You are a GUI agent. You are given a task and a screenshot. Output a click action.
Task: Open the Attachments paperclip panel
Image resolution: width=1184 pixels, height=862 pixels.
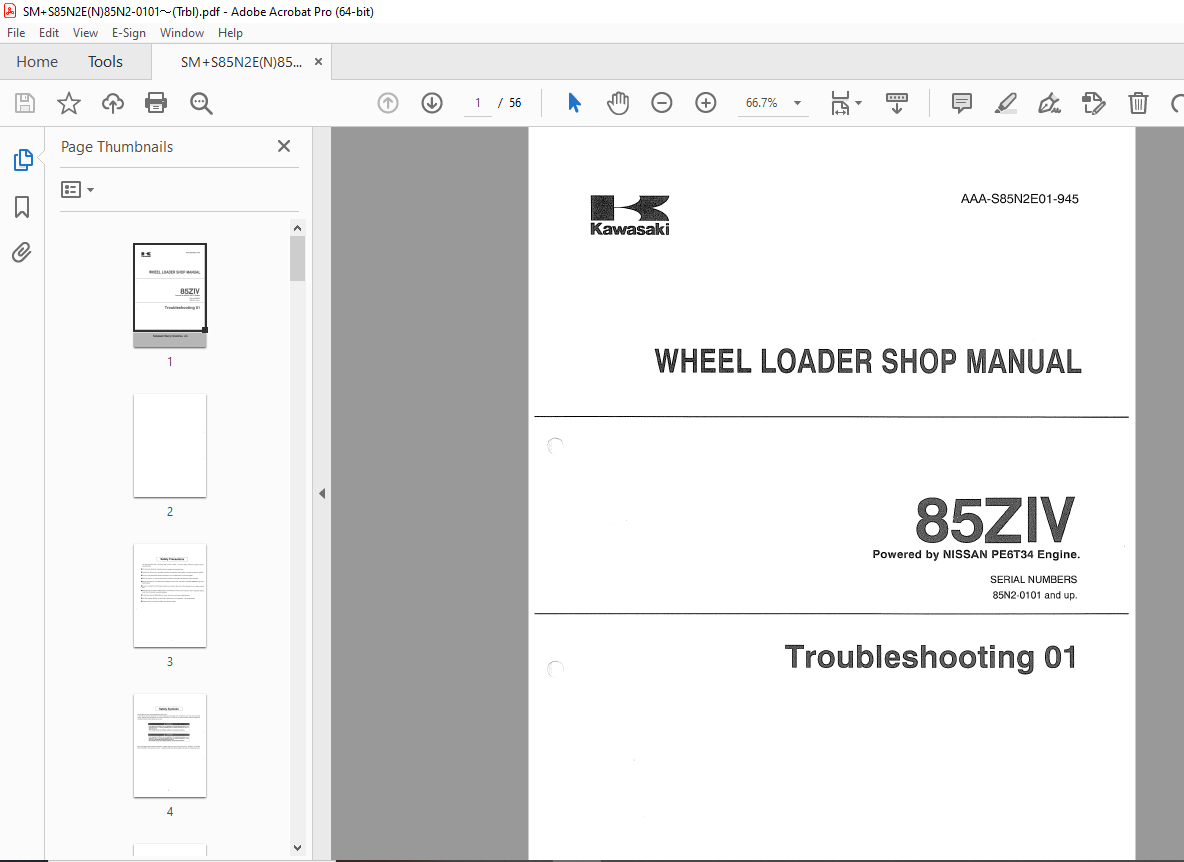(x=22, y=252)
